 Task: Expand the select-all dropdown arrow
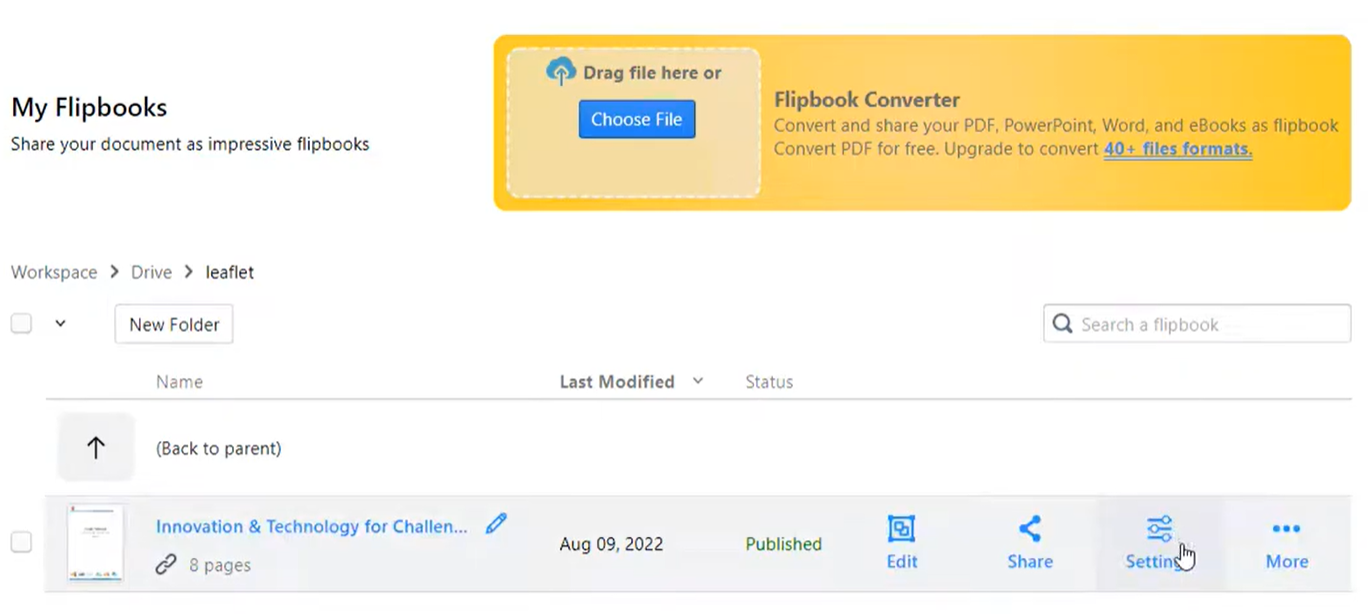tap(60, 324)
